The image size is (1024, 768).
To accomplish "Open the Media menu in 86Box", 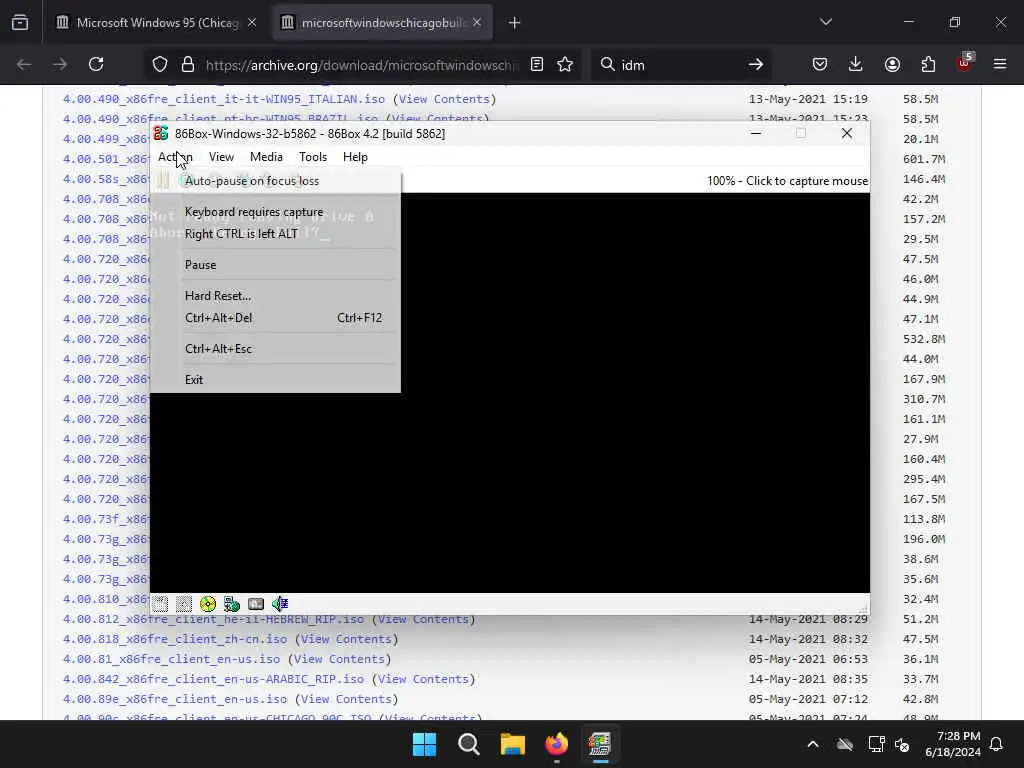I will pyautogui.click(x=266, y=157).
